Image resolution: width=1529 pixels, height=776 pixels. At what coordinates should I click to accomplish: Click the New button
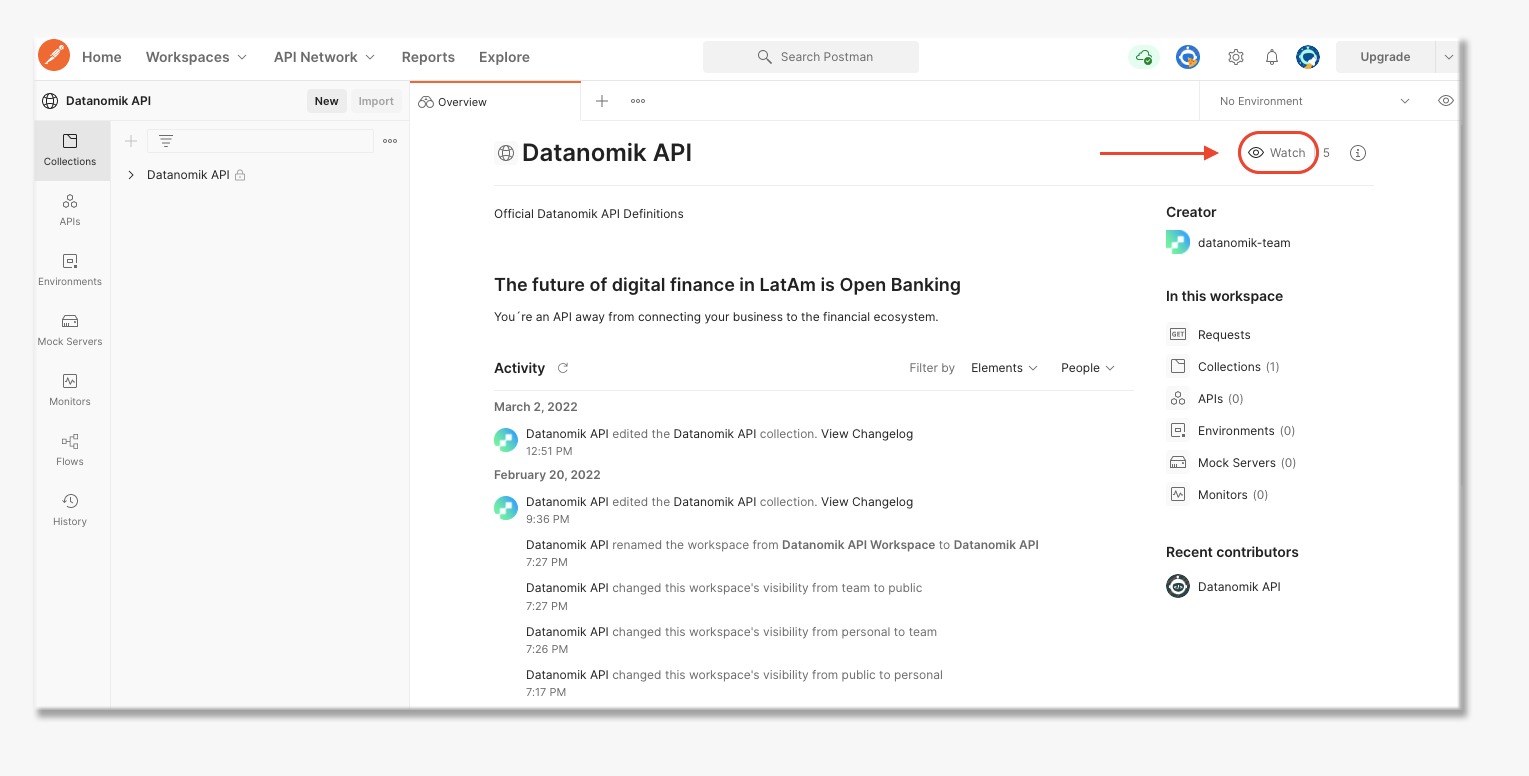326,101
